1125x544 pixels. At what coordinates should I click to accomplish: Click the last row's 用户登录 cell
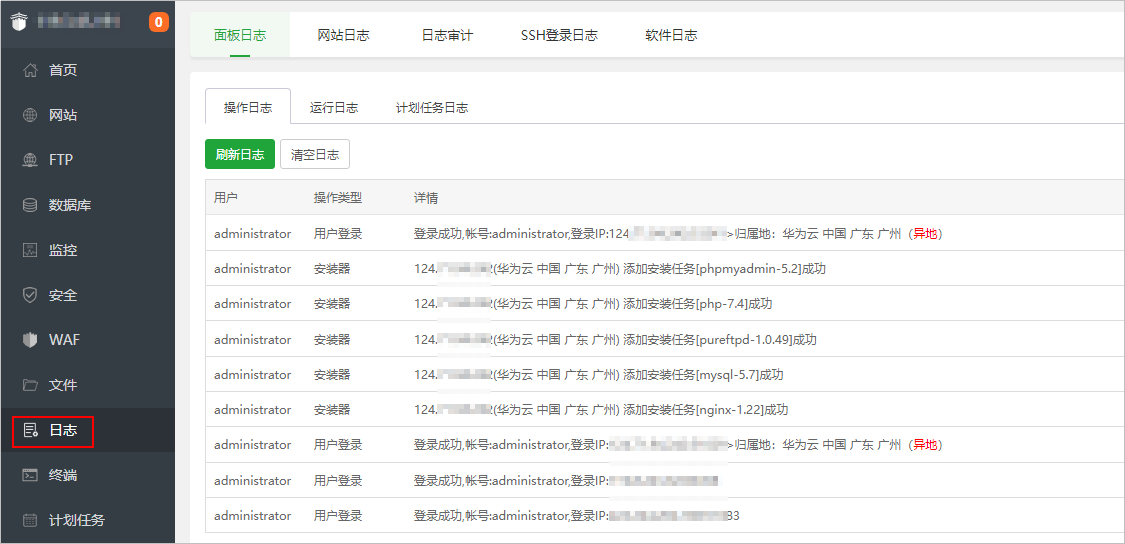pos(338,516)
